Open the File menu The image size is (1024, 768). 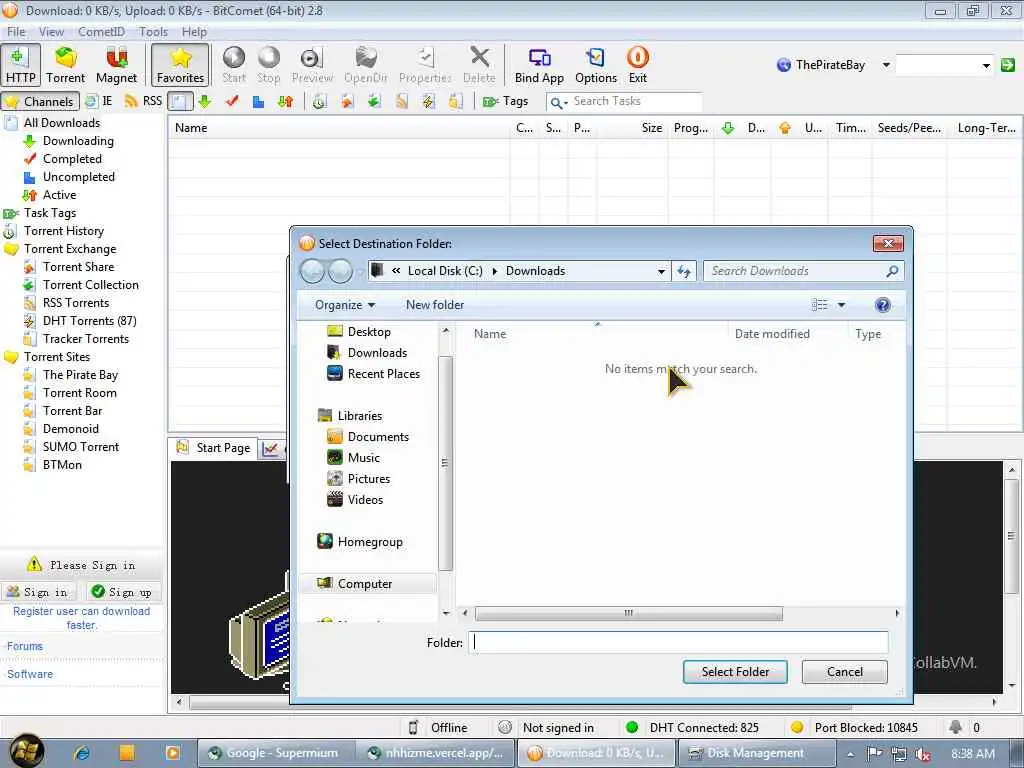click(x=16, y=31)
